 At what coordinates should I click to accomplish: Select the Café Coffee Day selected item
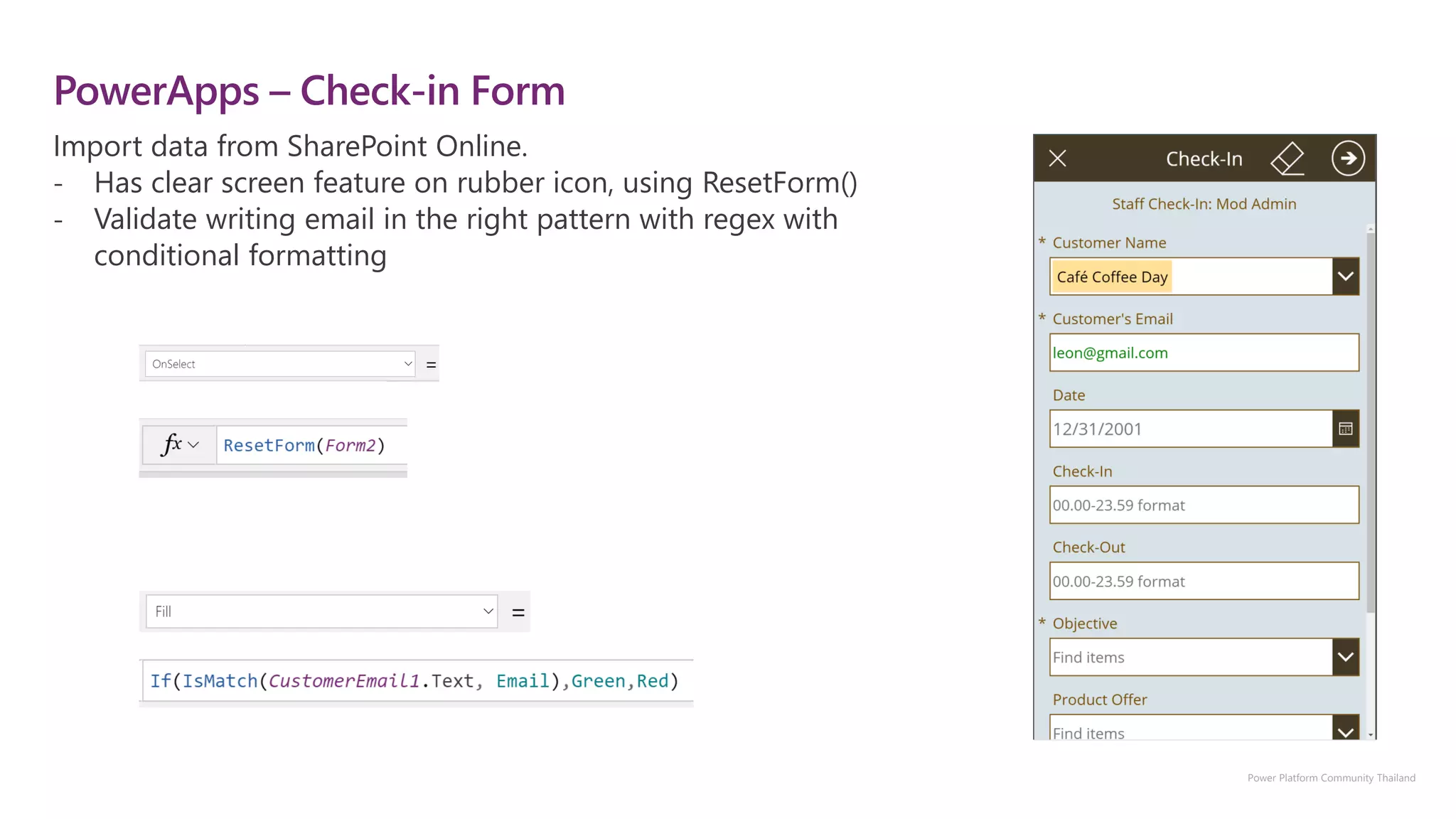pos(1112,277)
